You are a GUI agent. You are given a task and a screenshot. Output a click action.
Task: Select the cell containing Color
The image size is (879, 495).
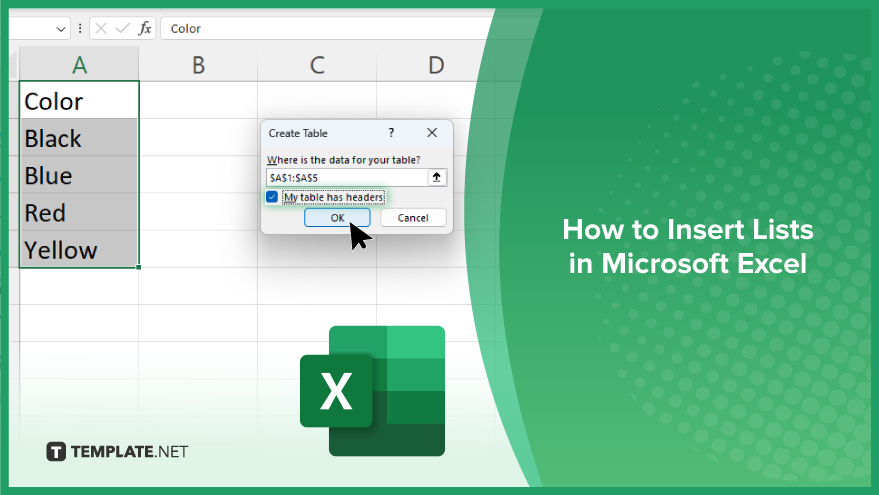coord(79,100)
